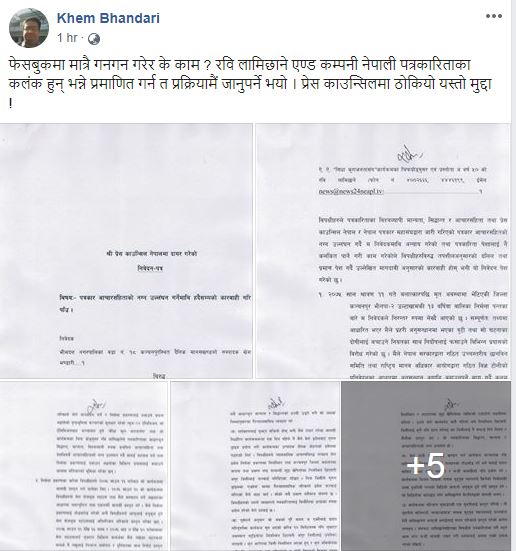516x551 pixels.
Task: Click the heading line above निवेदन-पत्र title
Action: pos(151,253)
